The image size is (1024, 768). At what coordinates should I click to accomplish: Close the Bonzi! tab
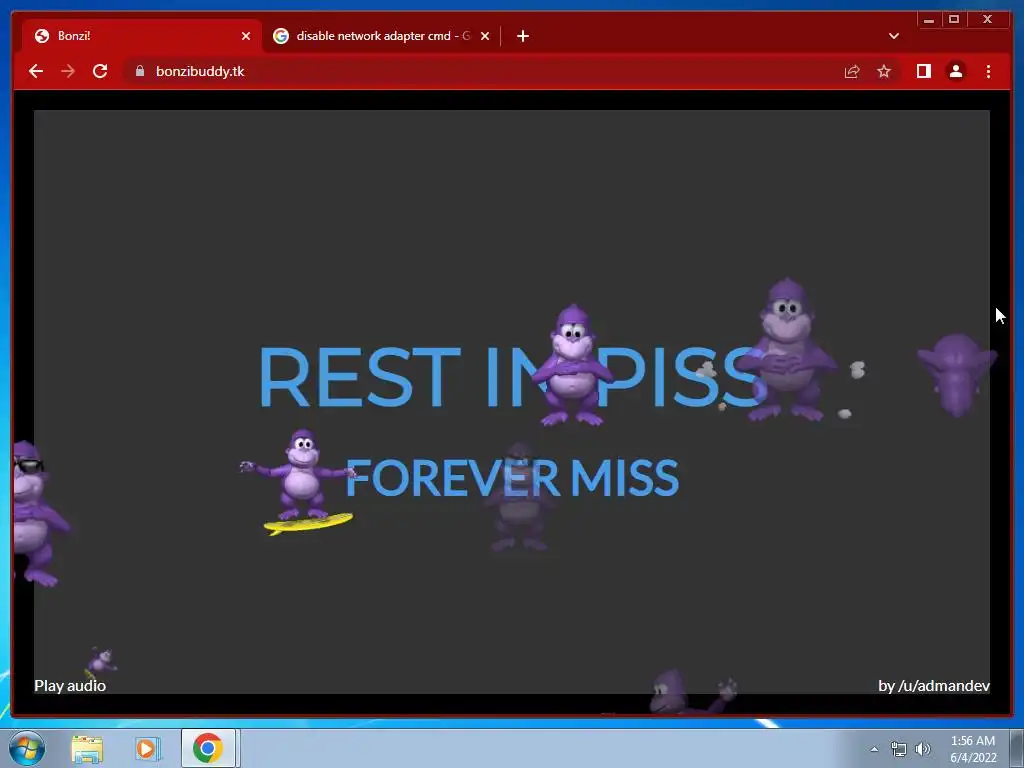click(x=246, y=36)
